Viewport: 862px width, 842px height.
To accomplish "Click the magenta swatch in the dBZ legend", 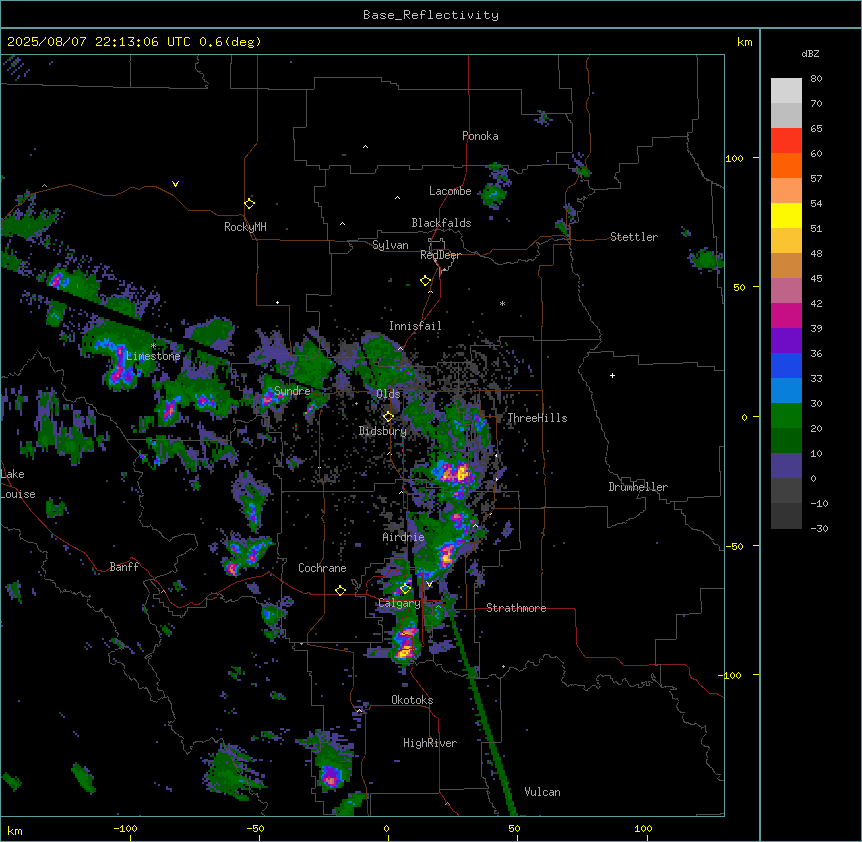I will [786, 315].
